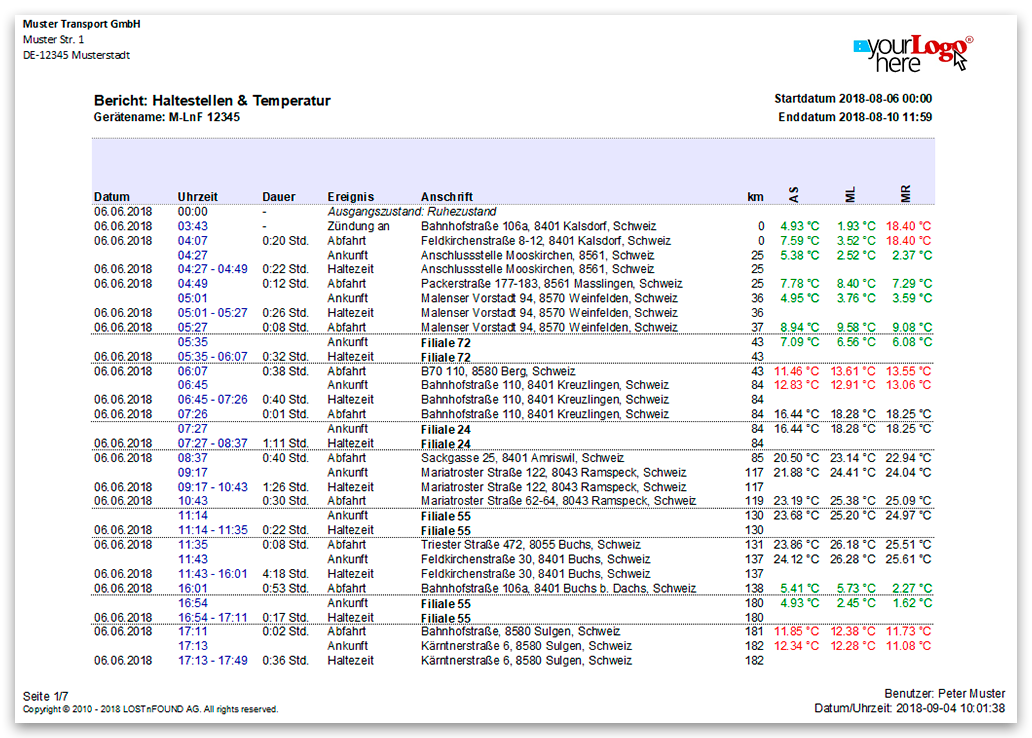Screen dimensions: 1032x738
Task: Click time range "05:35 - 06:07"
Action: [213, 357]
